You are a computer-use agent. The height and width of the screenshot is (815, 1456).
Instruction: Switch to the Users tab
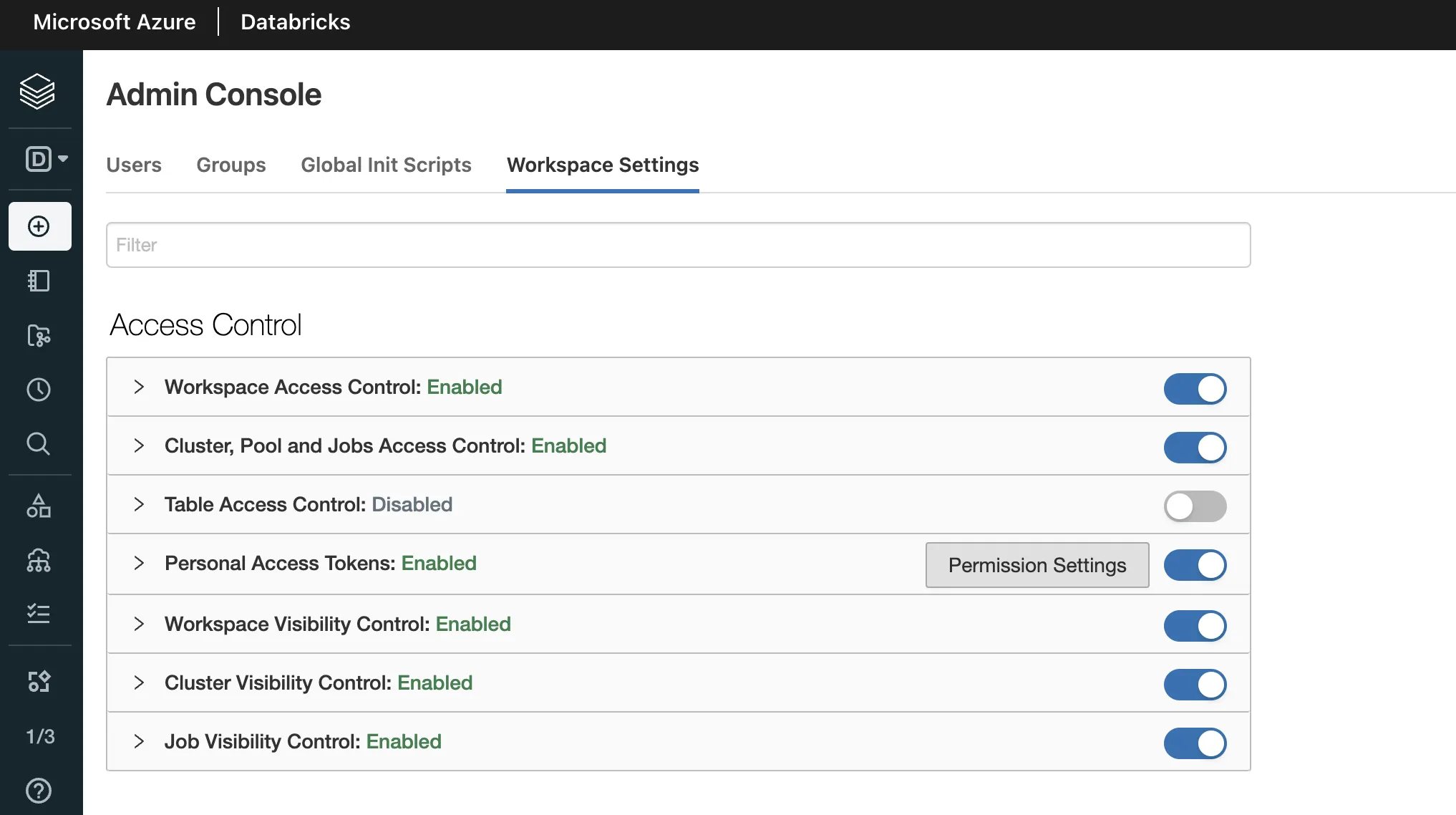(x=134, y=165)
